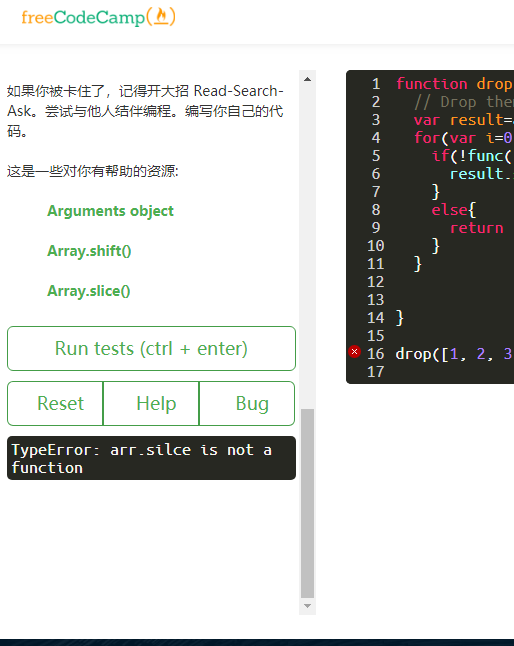Report an issue with Bug button

(247, 403)
